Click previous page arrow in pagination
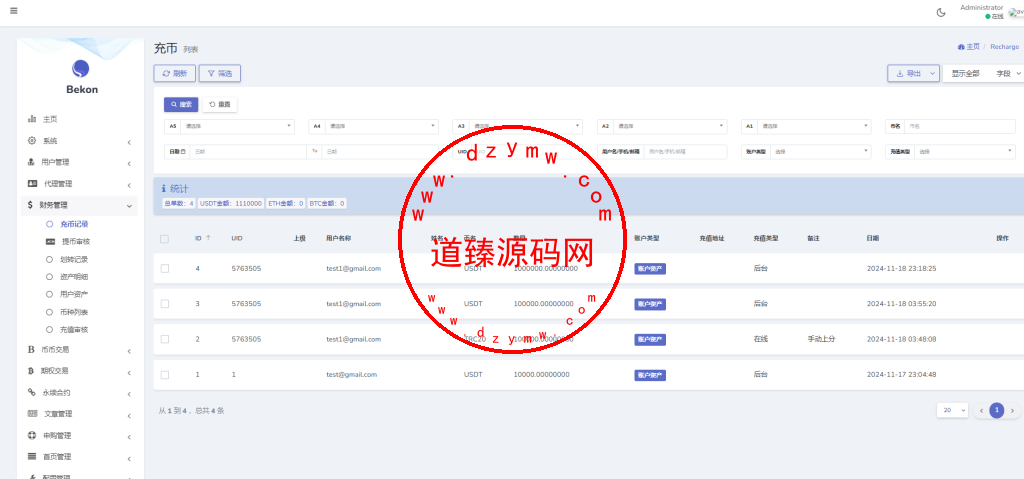The height and width of the screenshot is (479, 1024). coord(980,410)
